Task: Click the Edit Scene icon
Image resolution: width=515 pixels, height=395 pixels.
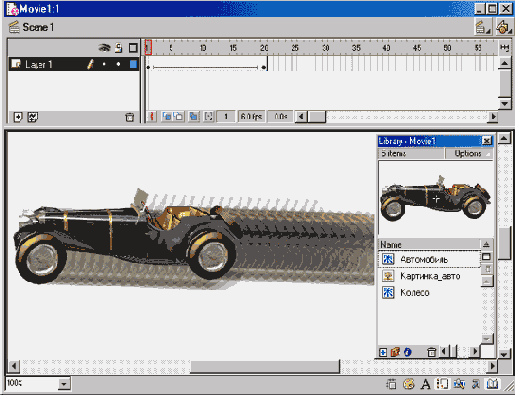Action: click(482, 27)
